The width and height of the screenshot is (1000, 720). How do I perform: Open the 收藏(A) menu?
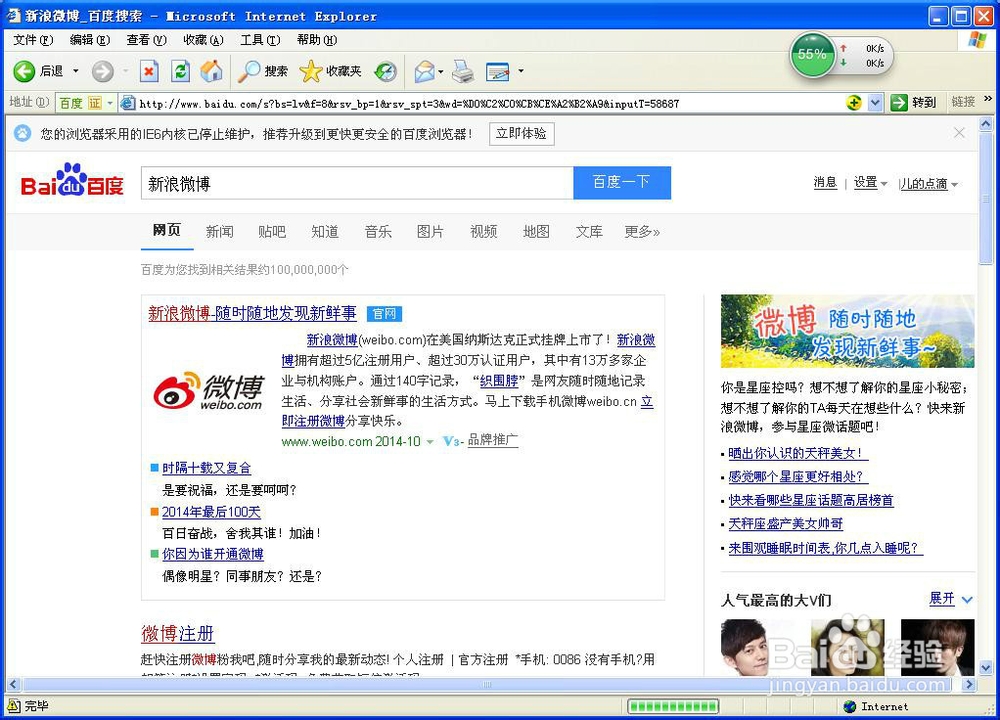[203, 40]
